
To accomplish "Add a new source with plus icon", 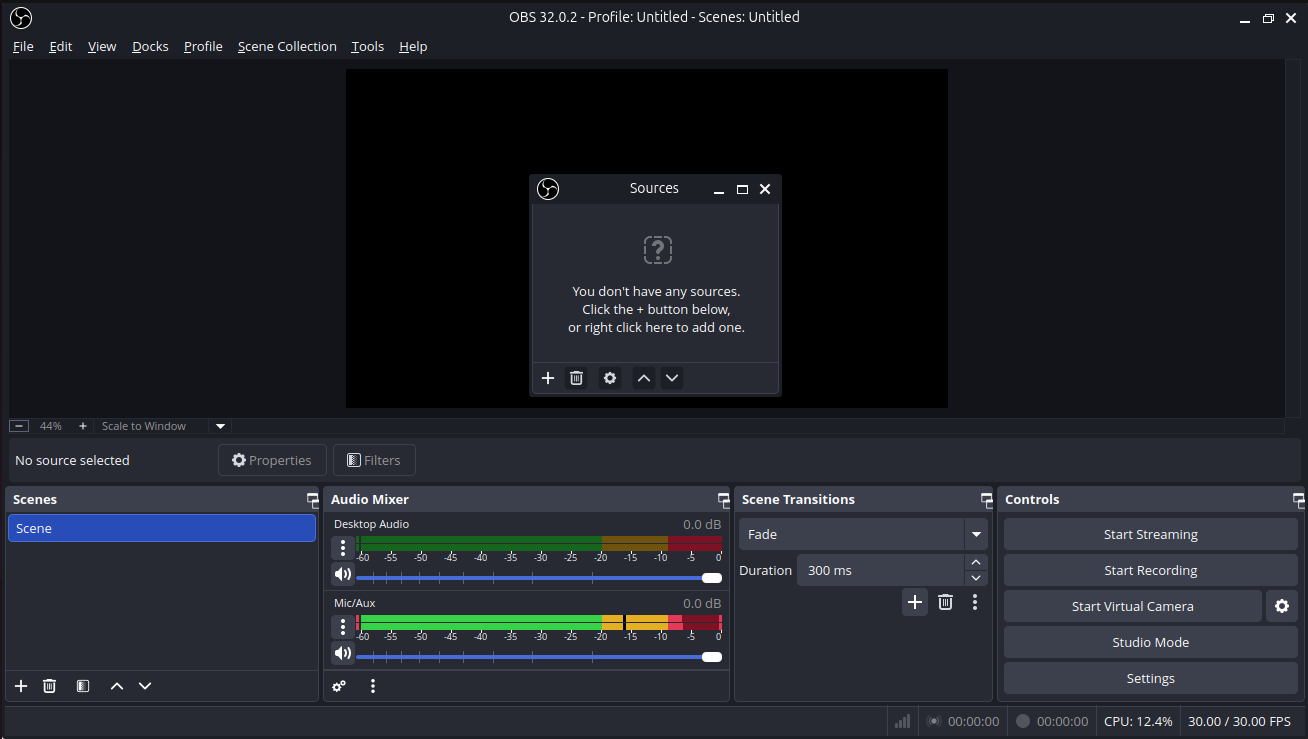I will click(548, 378).
